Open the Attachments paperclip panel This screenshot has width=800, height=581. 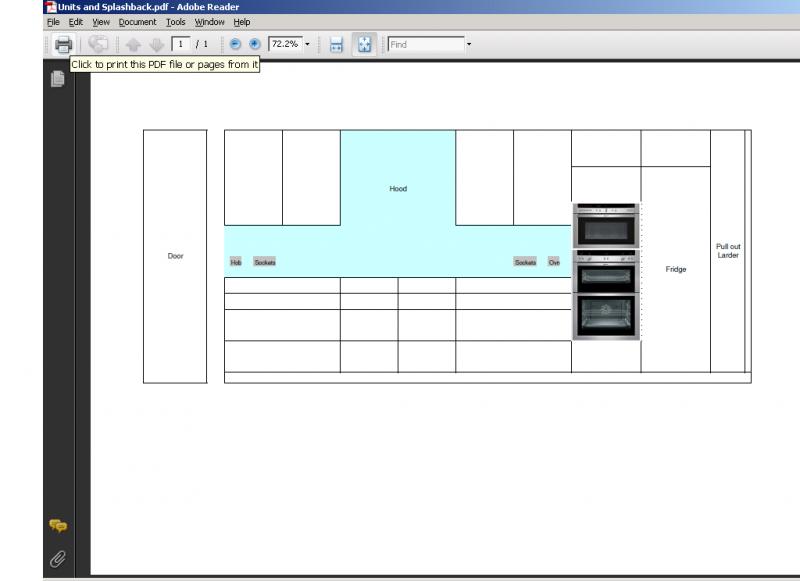click(58, 559)
